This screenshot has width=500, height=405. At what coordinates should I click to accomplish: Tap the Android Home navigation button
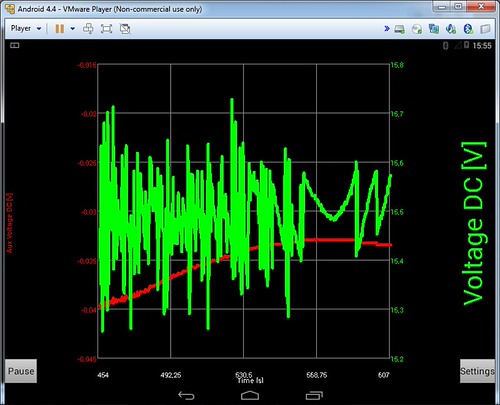click(x=250, y=396)
